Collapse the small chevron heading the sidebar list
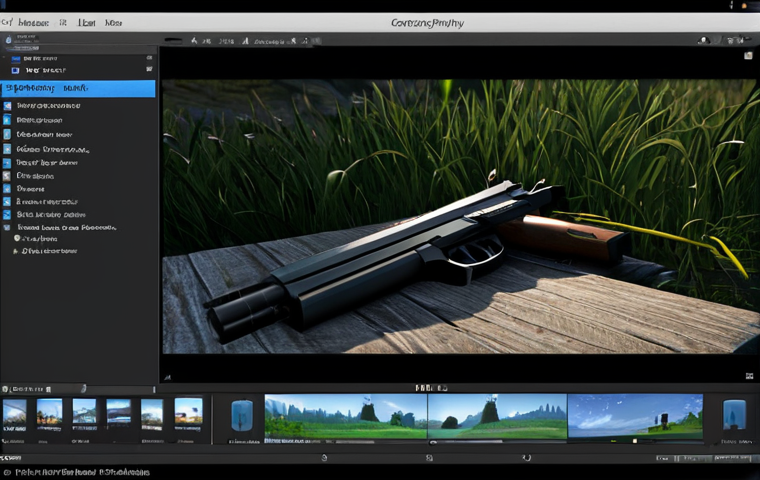 pos(4,58)
